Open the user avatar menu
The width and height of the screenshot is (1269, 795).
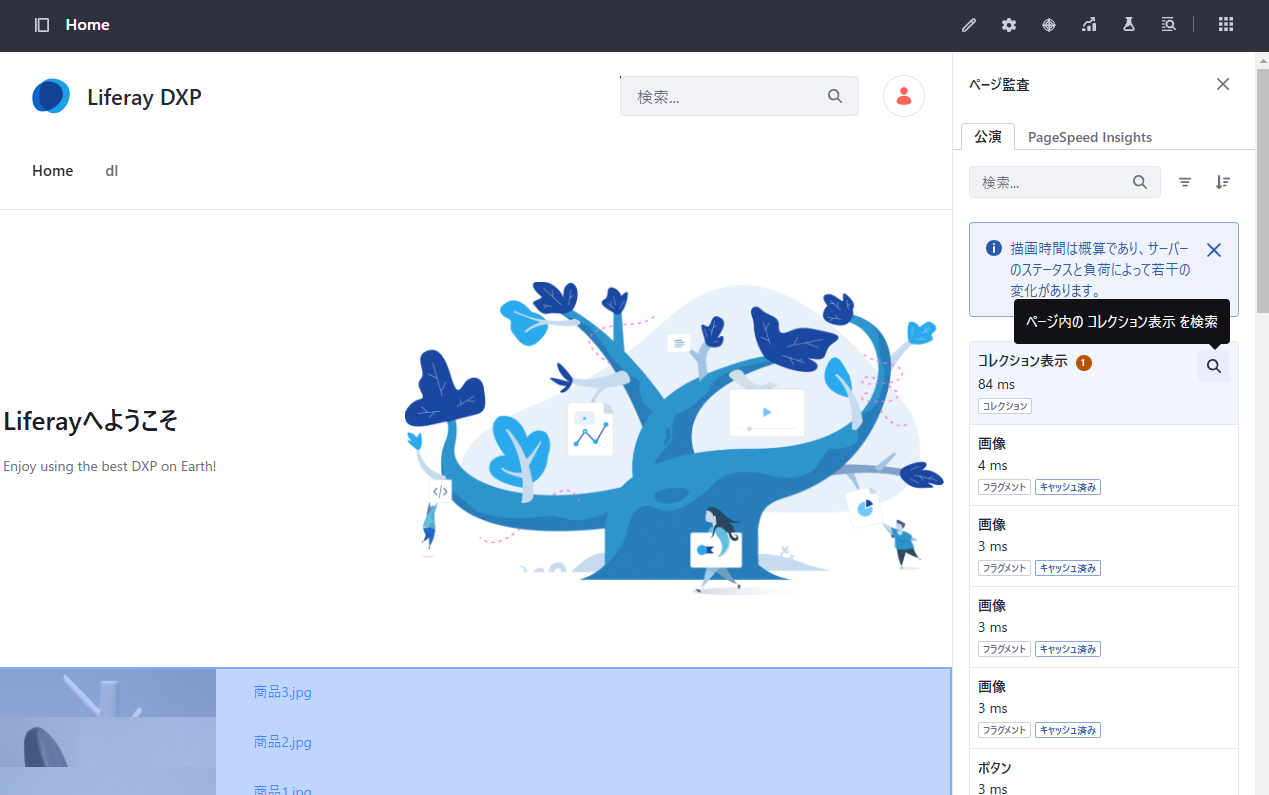click(x=904, y=96)
